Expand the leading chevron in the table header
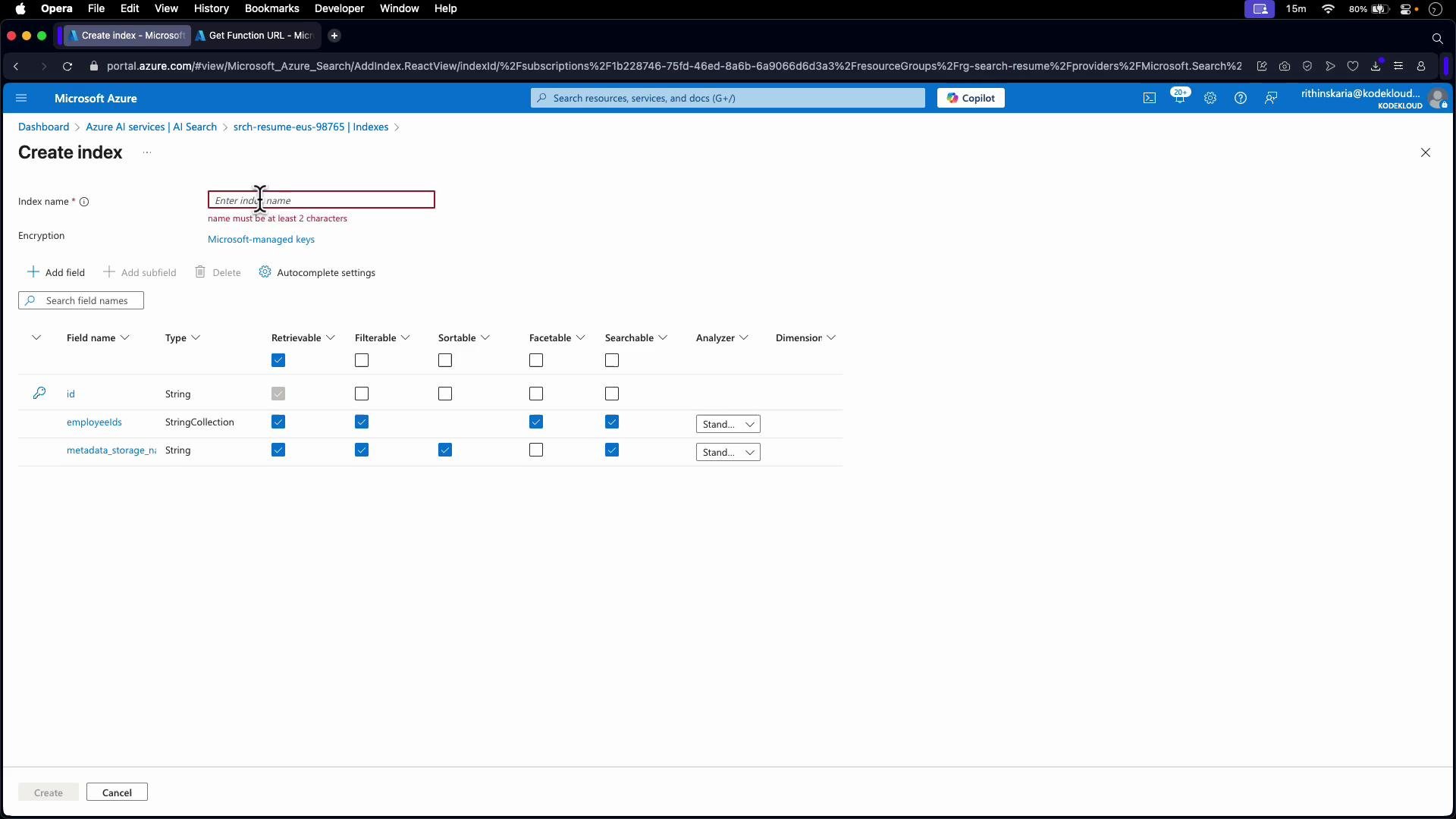Viewport: 1456px width, 819px height. point(36,337)
